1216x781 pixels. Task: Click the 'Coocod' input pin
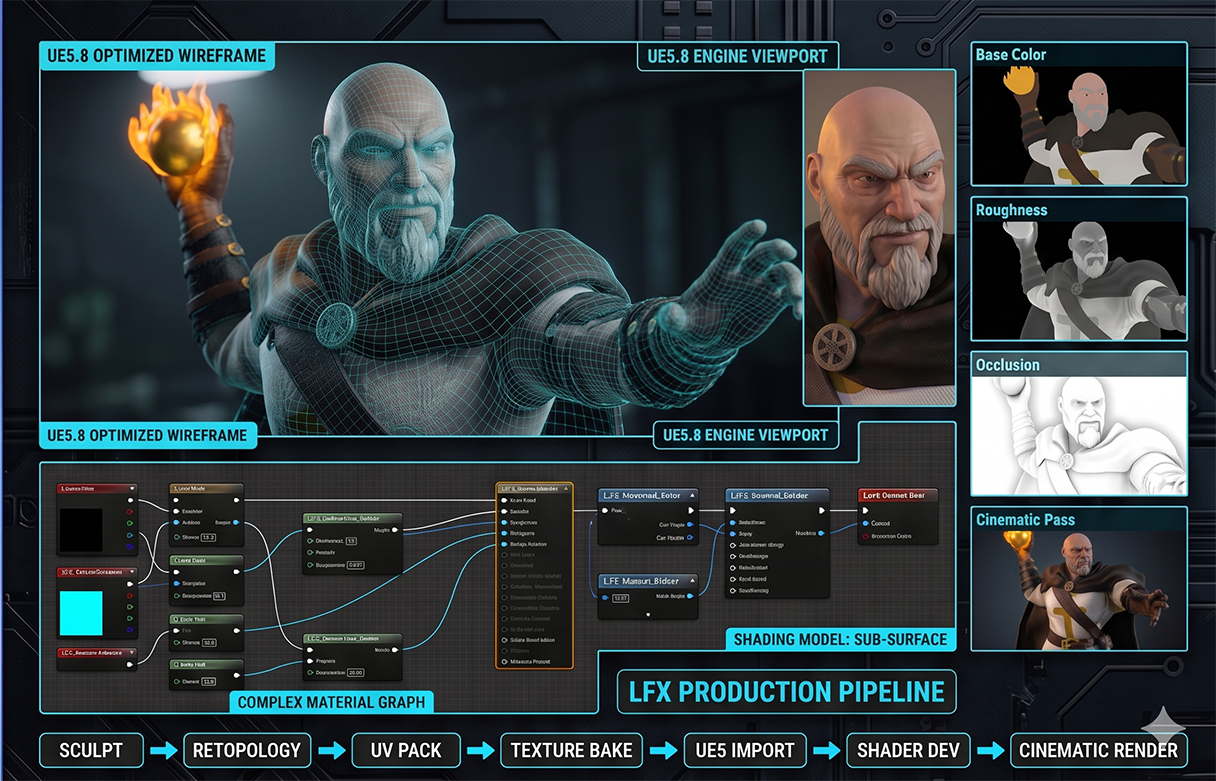866,523
